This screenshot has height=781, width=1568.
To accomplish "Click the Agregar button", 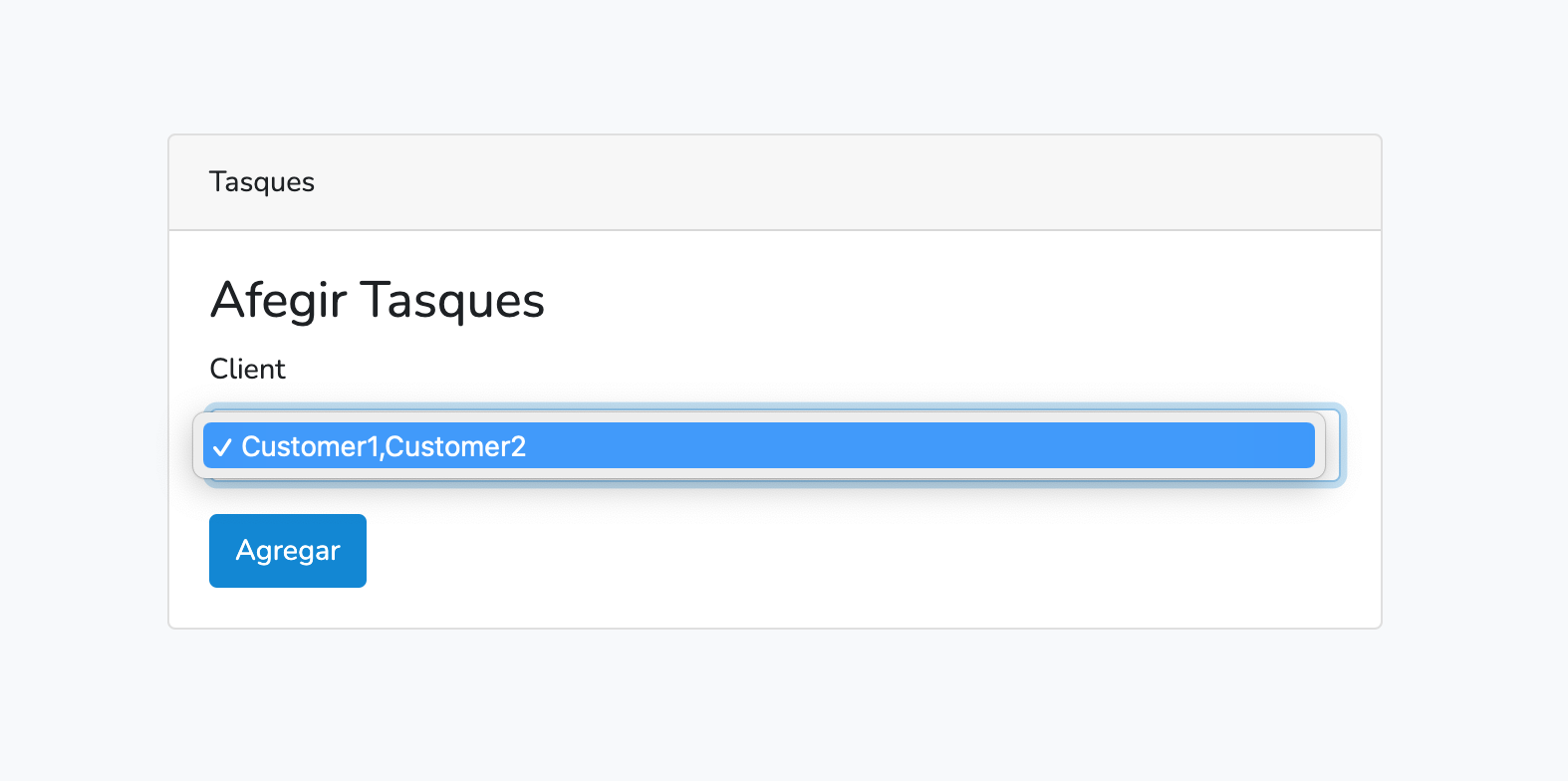I will coord(288,551).
